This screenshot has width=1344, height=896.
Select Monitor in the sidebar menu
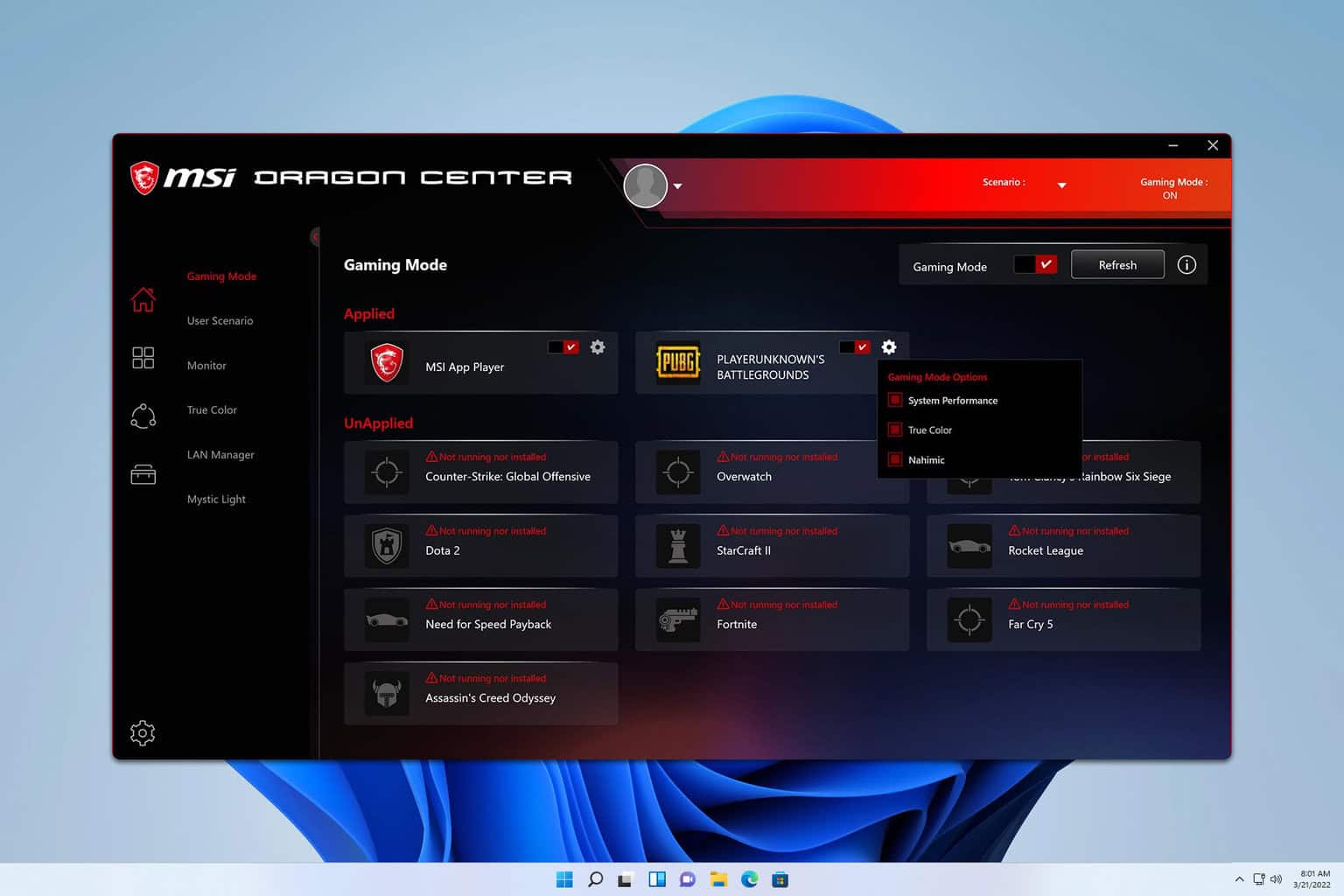click(x=206, y=366)
